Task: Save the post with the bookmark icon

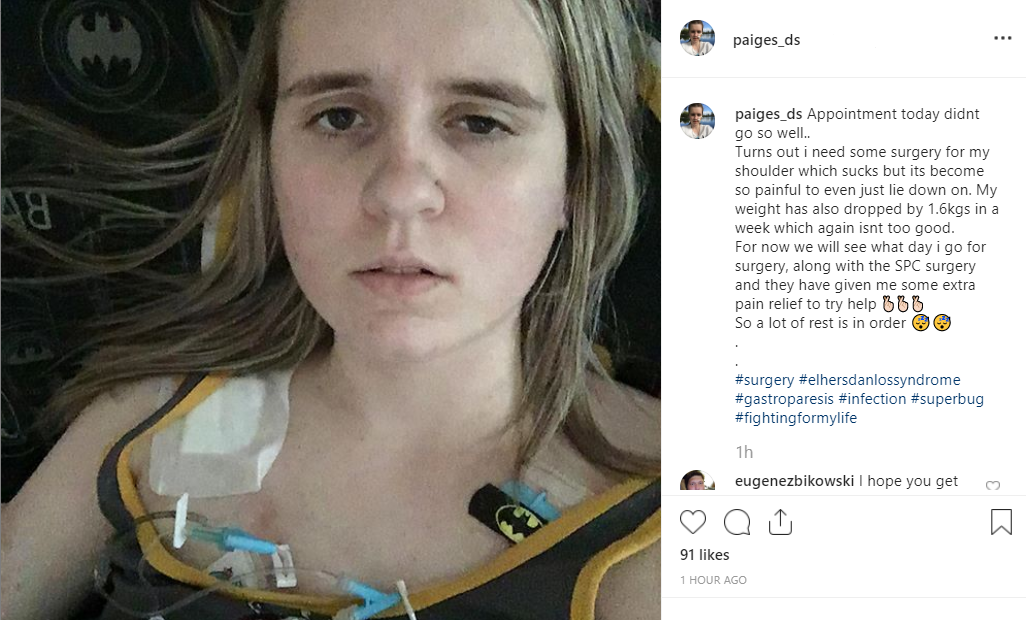Action: tap(1001, 522)
